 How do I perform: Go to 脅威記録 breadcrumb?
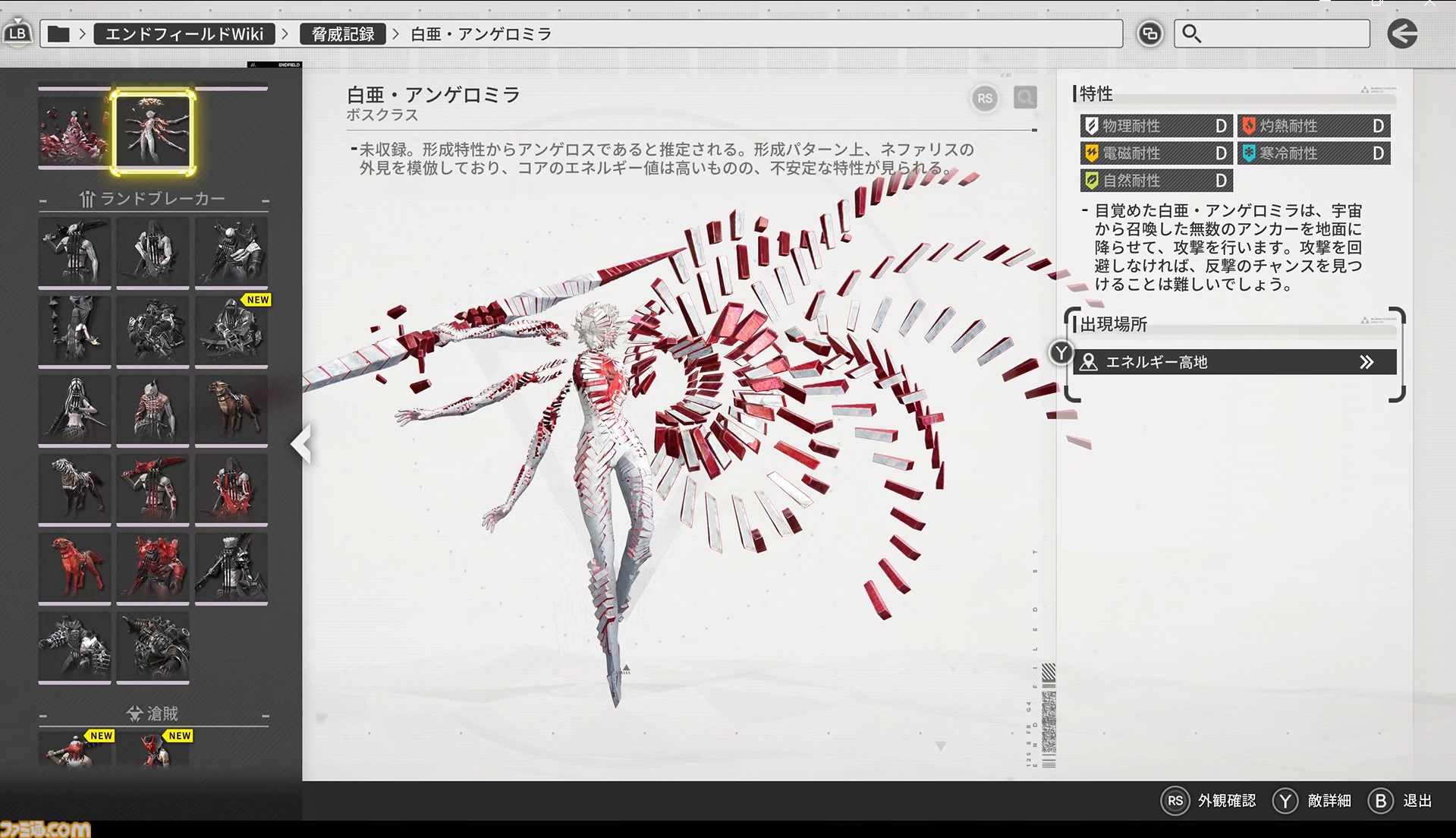click(x=343, y=34)
